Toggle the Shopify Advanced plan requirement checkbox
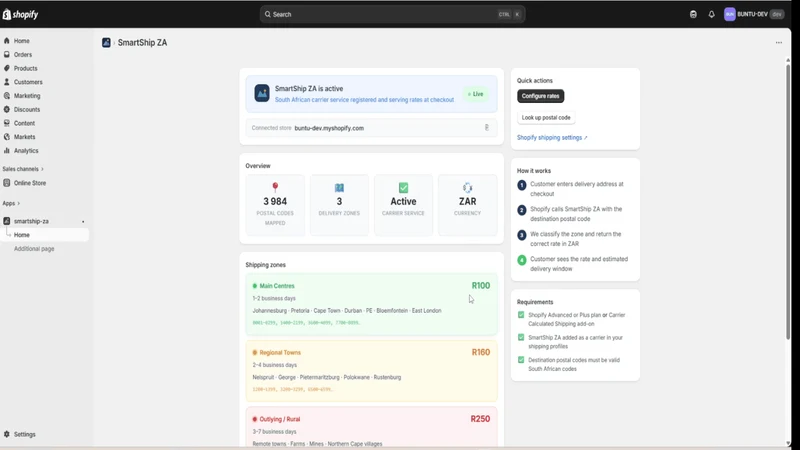 pyautogui.click(x=521, y=315)
